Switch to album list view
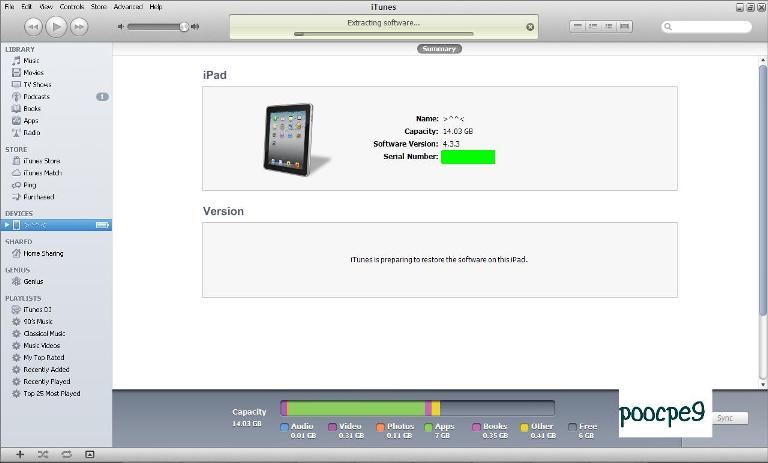The height and width of the screenshot is (463, 768). [x=593, y=26]
